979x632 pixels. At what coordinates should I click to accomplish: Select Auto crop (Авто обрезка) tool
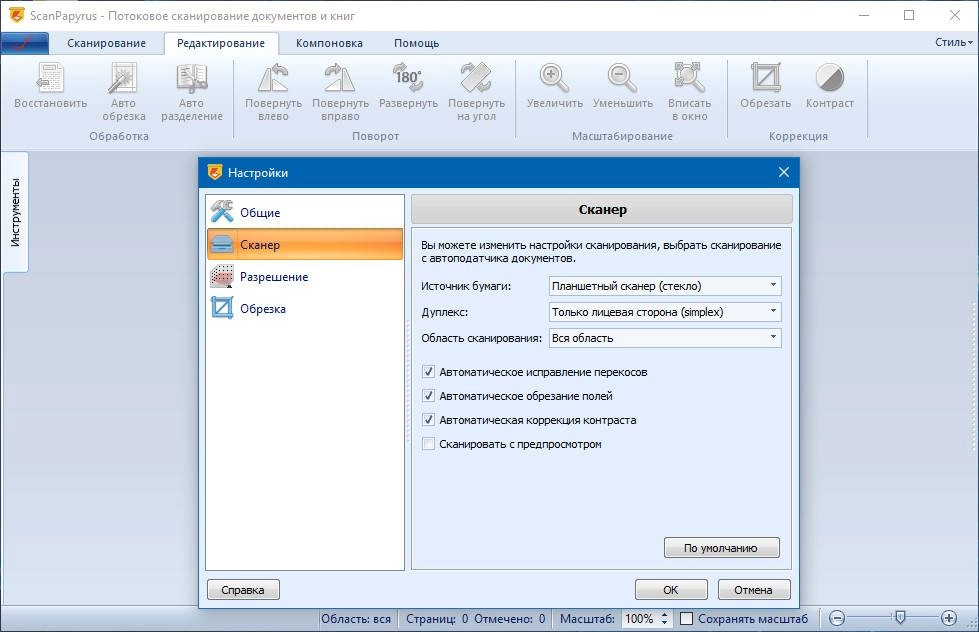tap(123, 92)
